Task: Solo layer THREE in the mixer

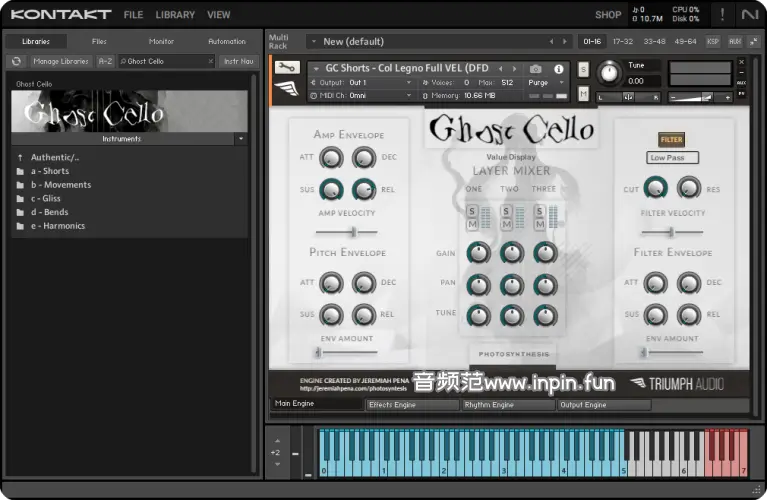Action: [x=539, y=211]
